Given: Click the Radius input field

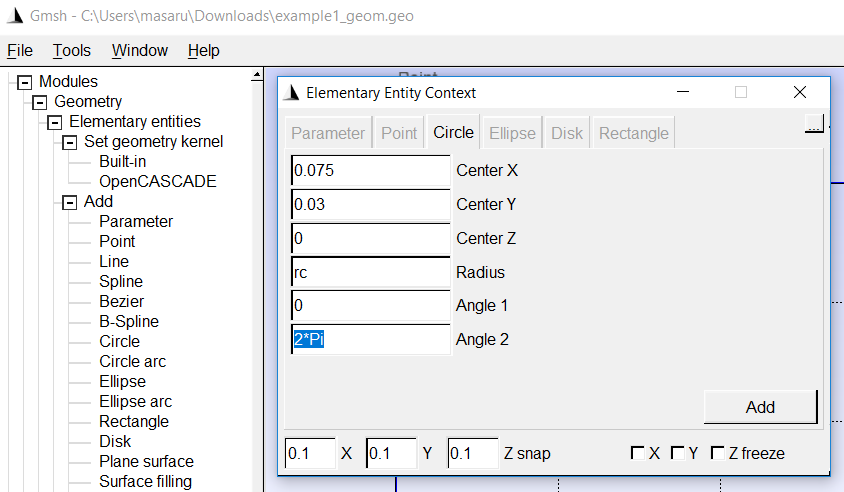Looking at the screenshot, I should coord(371,272).
